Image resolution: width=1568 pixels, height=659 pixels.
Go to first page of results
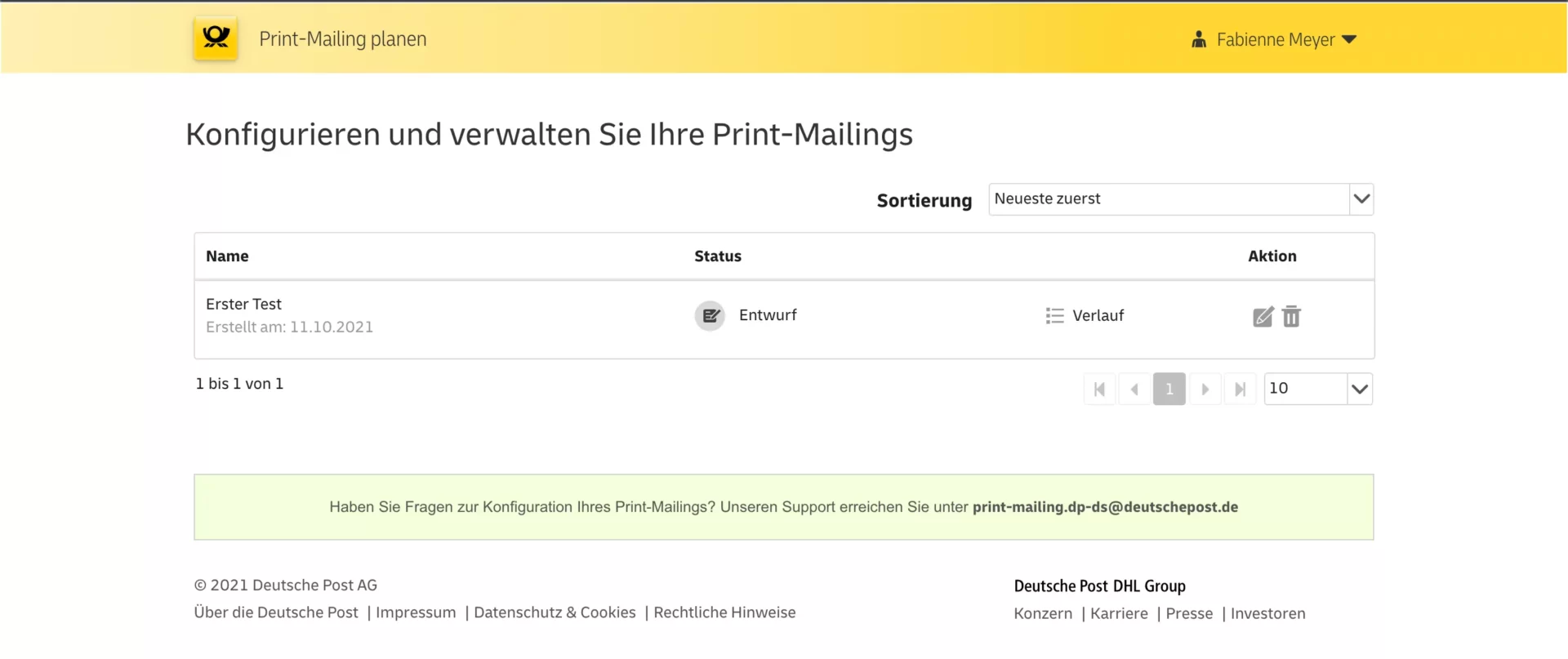click(1100, 390)
